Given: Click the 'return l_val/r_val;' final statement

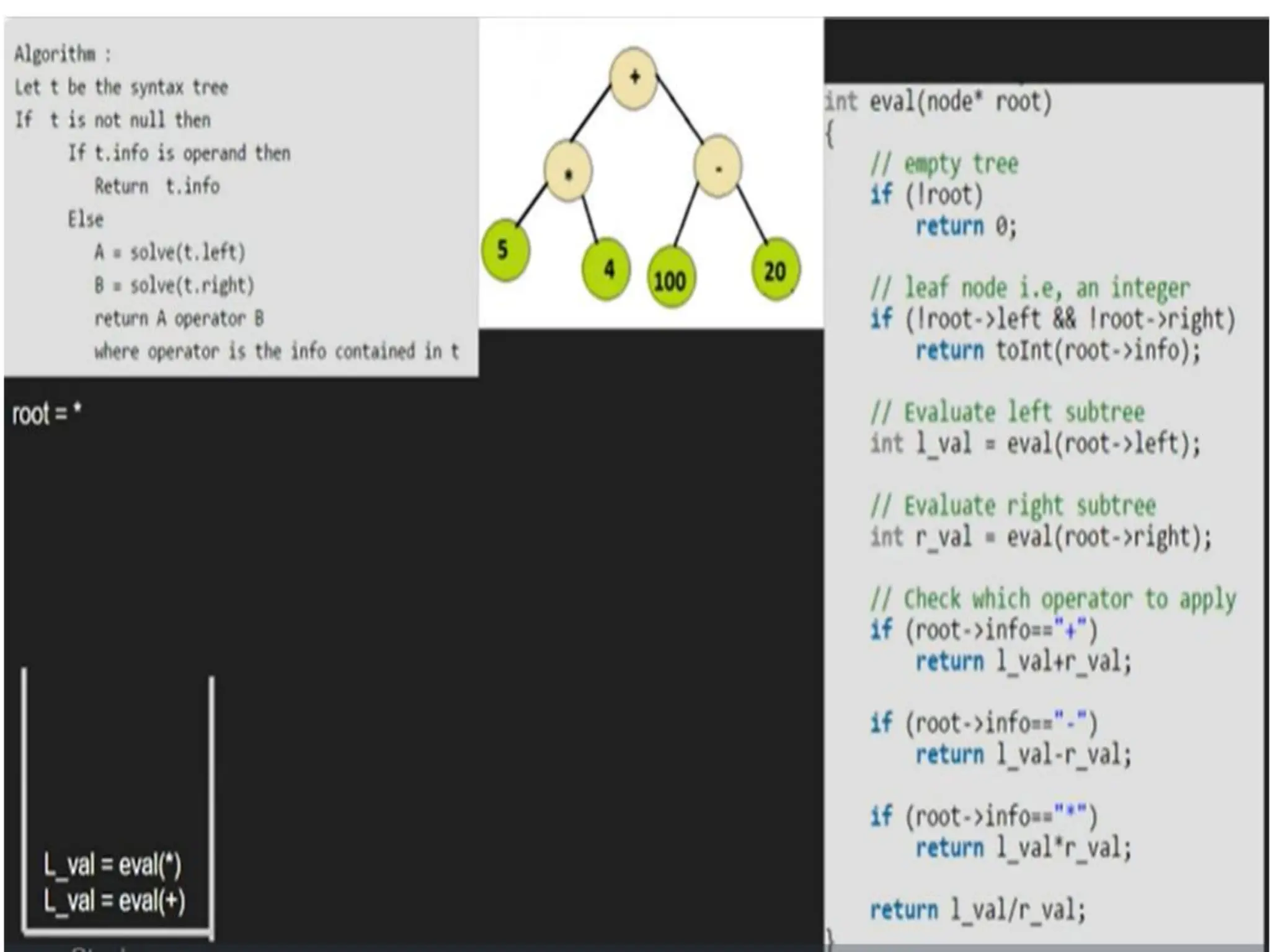Looking at the screenshot, I should pyautogui.click(x=977, y=910).
